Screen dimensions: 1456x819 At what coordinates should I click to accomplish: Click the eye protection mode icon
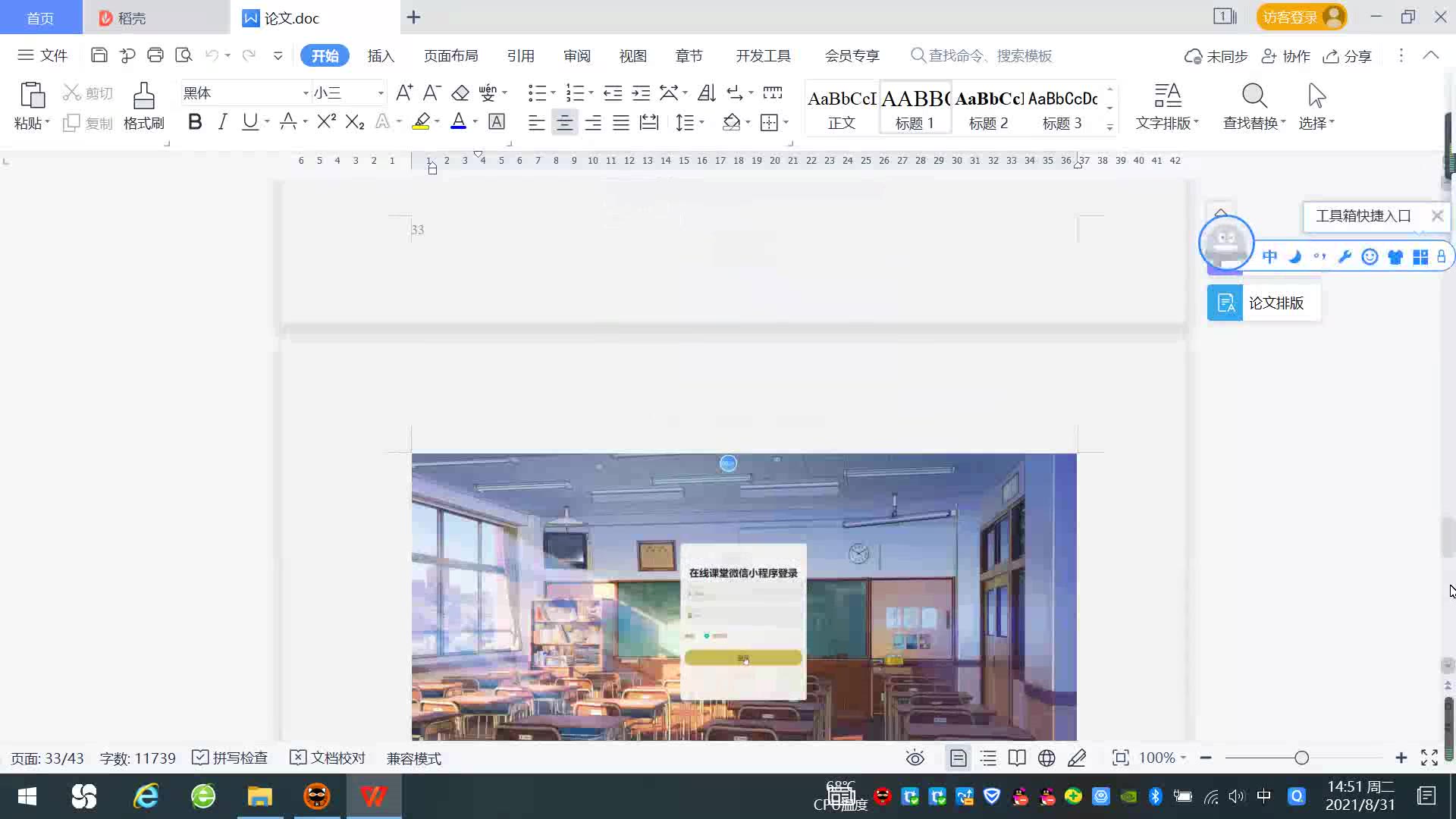click(915, 758)
